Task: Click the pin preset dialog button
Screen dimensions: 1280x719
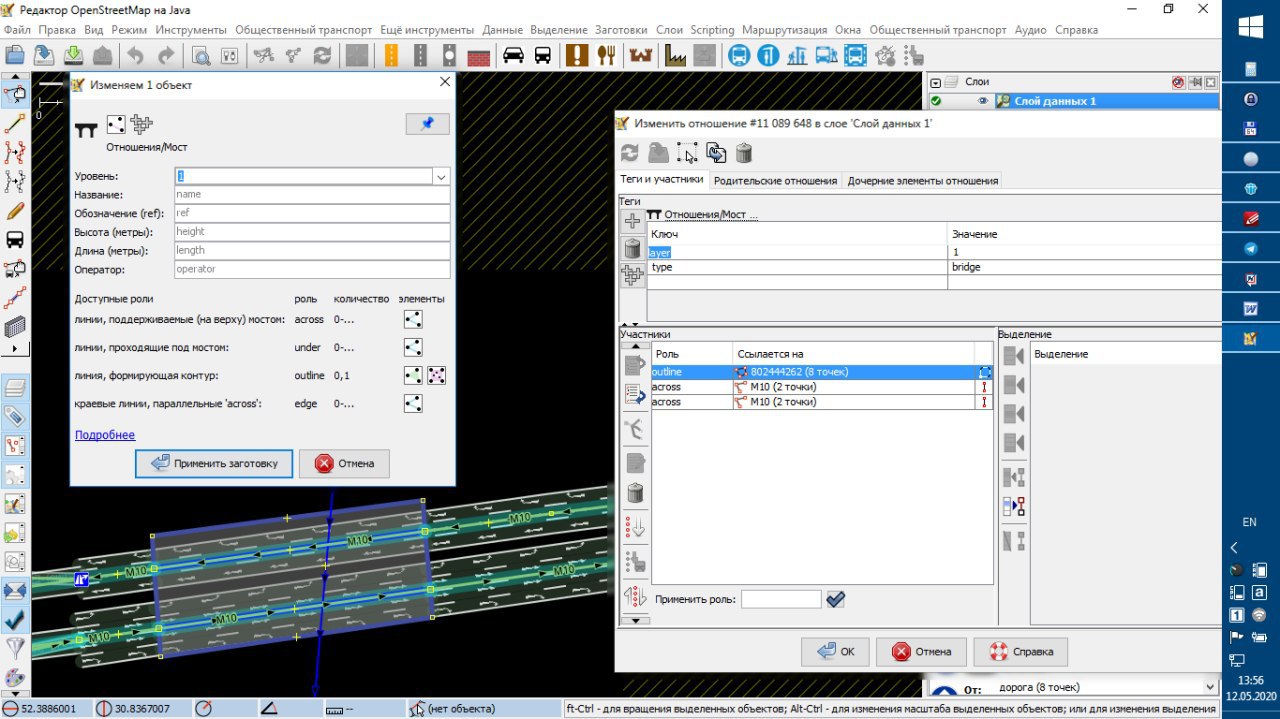Action: (428, 124)
